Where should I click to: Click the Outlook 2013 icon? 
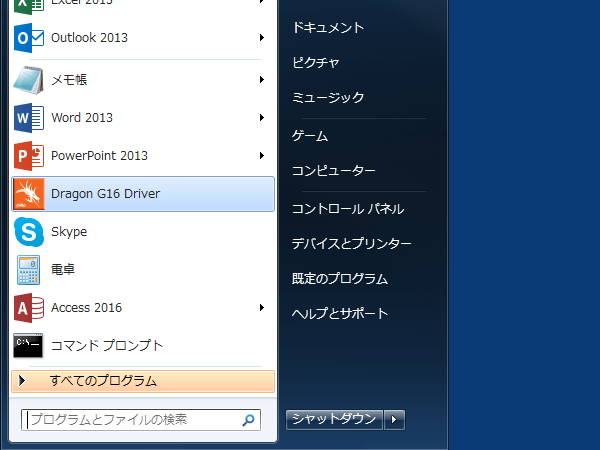coord(29,38)
